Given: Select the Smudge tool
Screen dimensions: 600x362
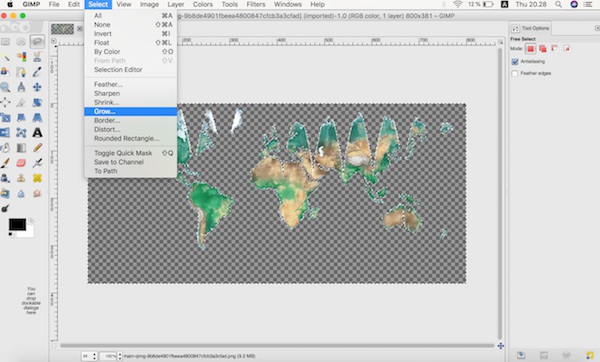Looking at the screenshot, I should pyautogui.click(x=37, y=193).
